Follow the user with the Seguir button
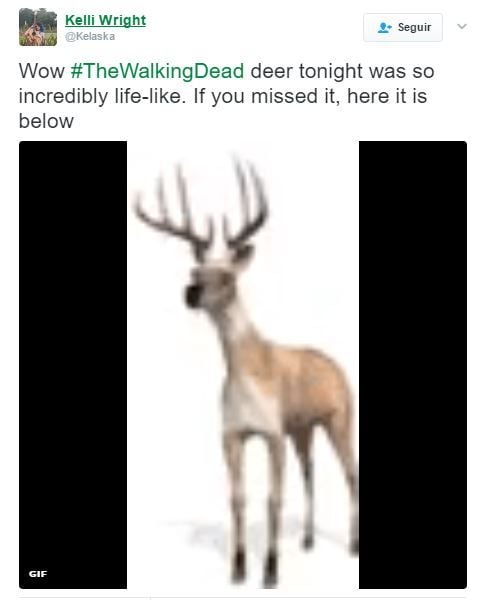 pos(403,27)
